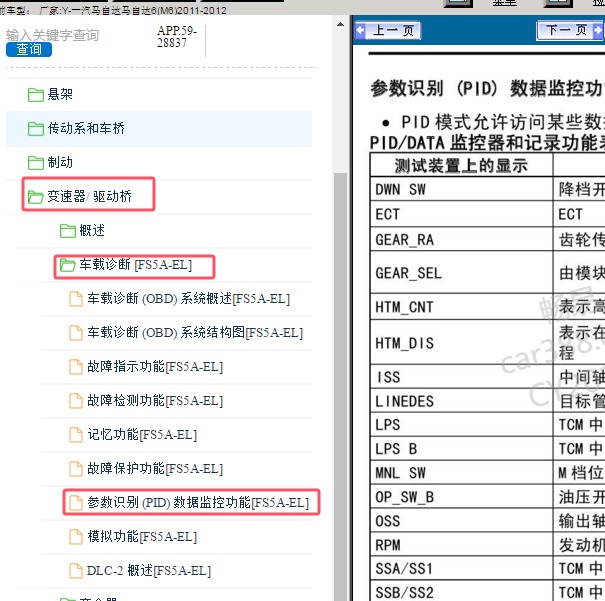Open 车载诊断 (OBD) 系统结构图[FS5A-EL] page
Screen dimensions: 605x601
[x=195, y=333]
